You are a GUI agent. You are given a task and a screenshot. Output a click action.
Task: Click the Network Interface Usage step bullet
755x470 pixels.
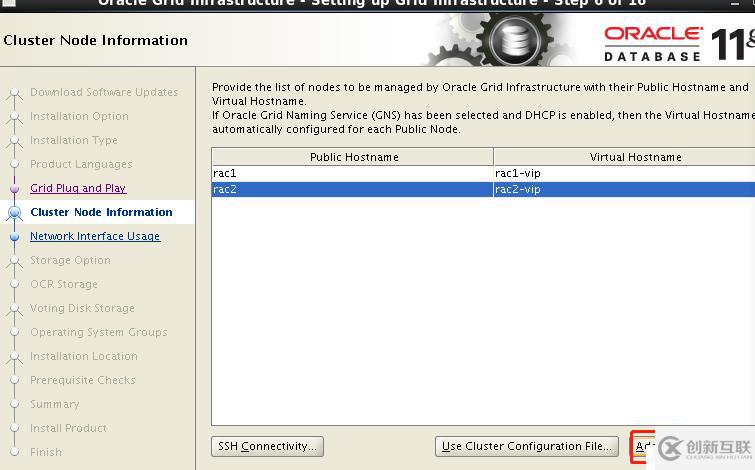click(14, 236)
